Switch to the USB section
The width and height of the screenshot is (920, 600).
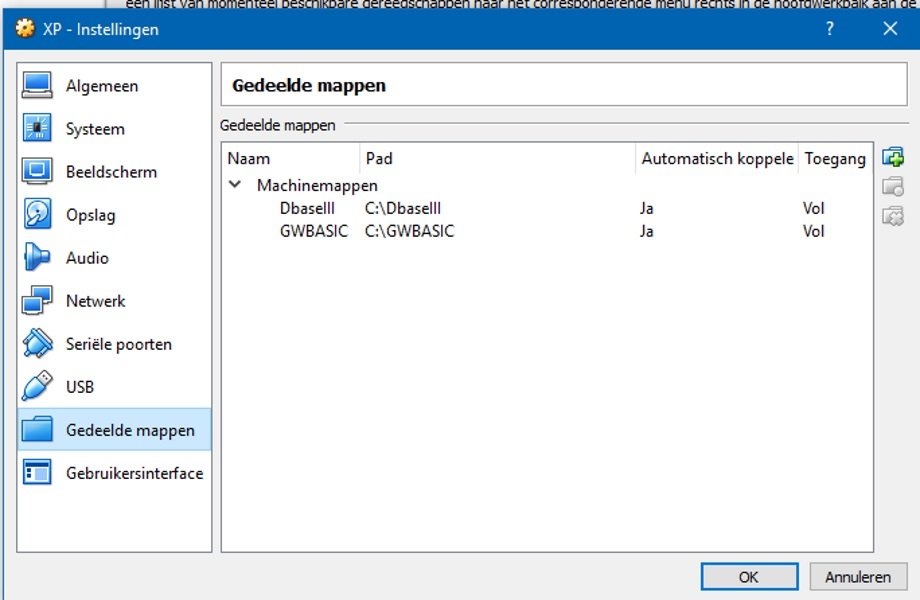click(114, 387)
